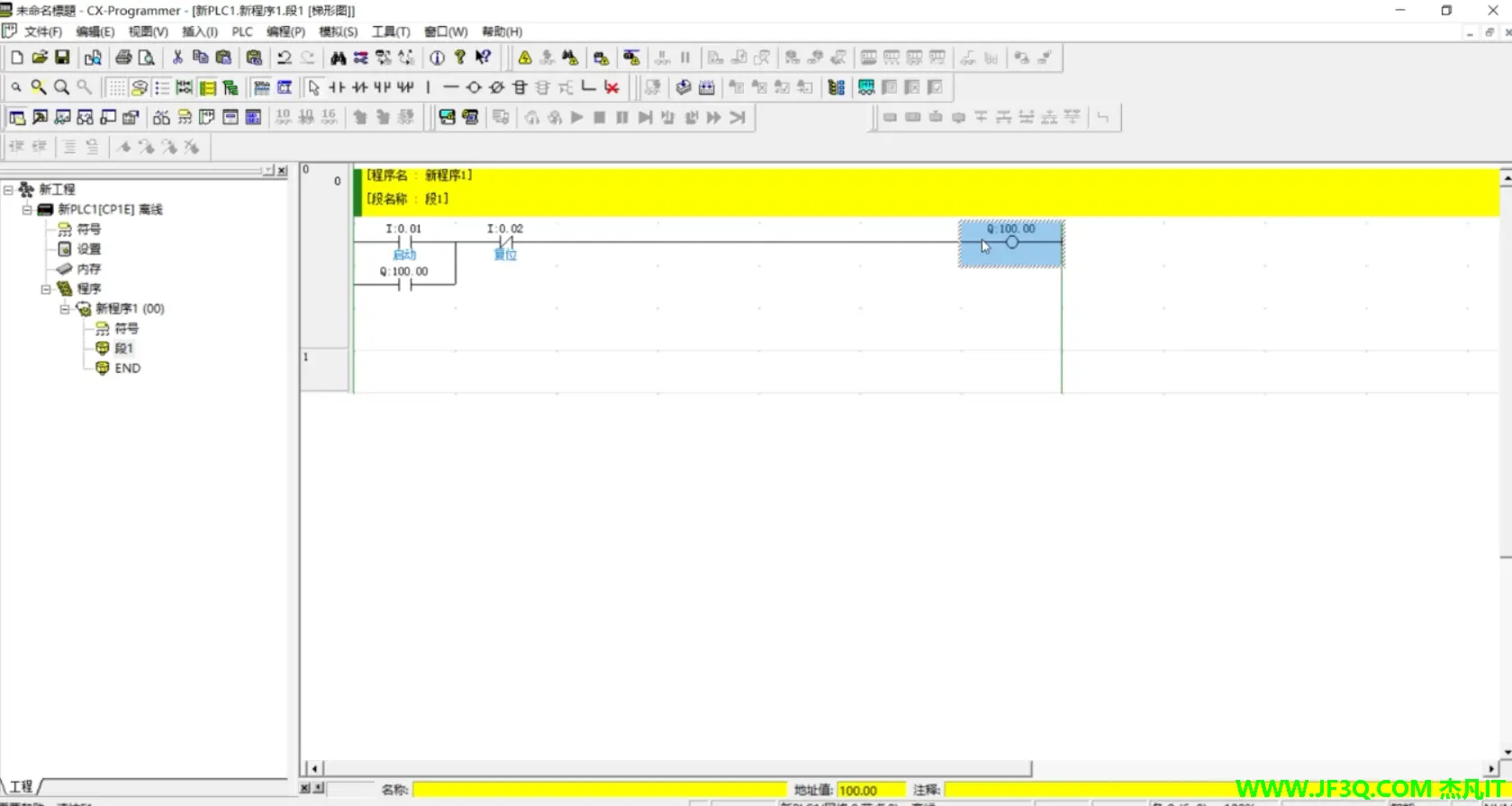Click Work Online warning triangle icon
This screenshot has width=1512, height=806.
tap(525, 58)
